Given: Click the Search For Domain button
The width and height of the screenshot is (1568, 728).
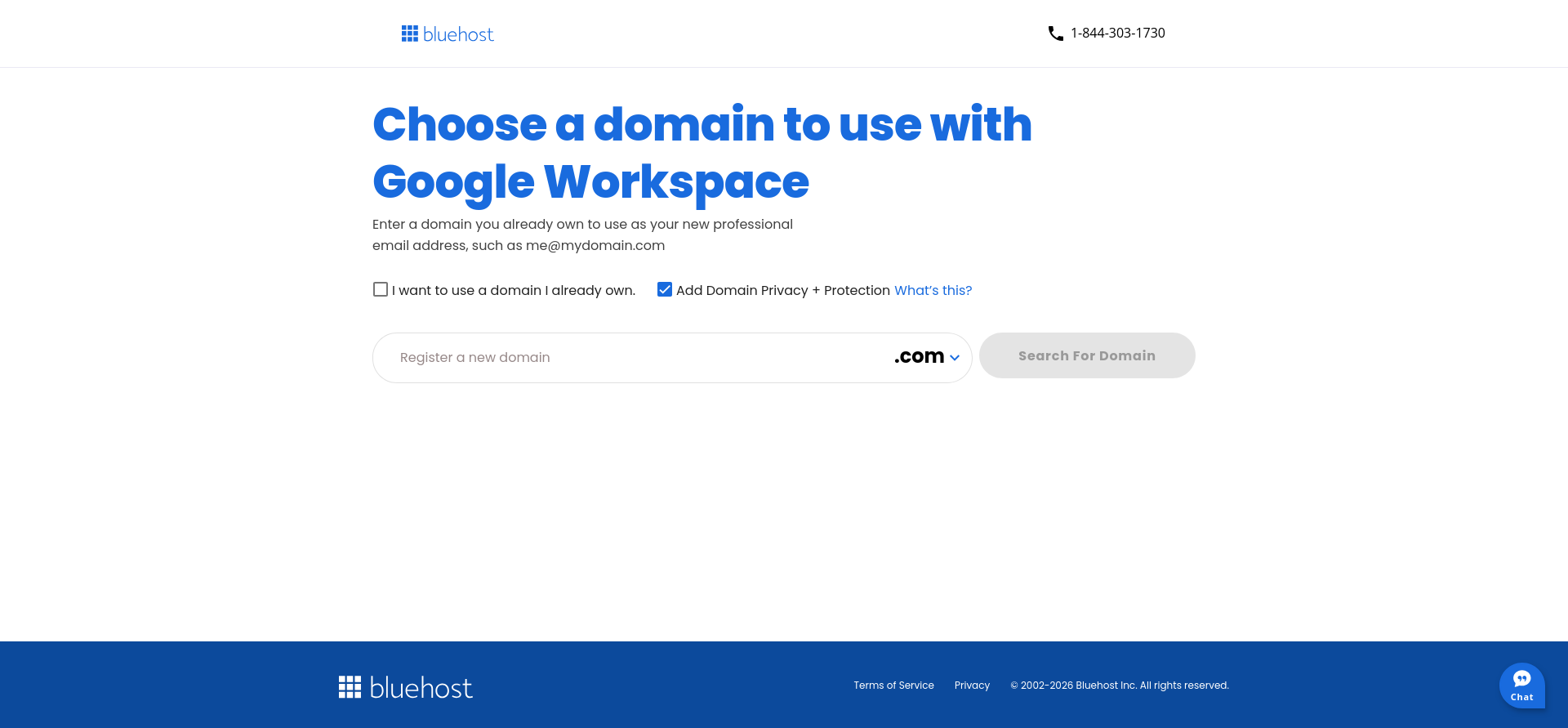Looking at the screenshot, I should click(1087, 355).
